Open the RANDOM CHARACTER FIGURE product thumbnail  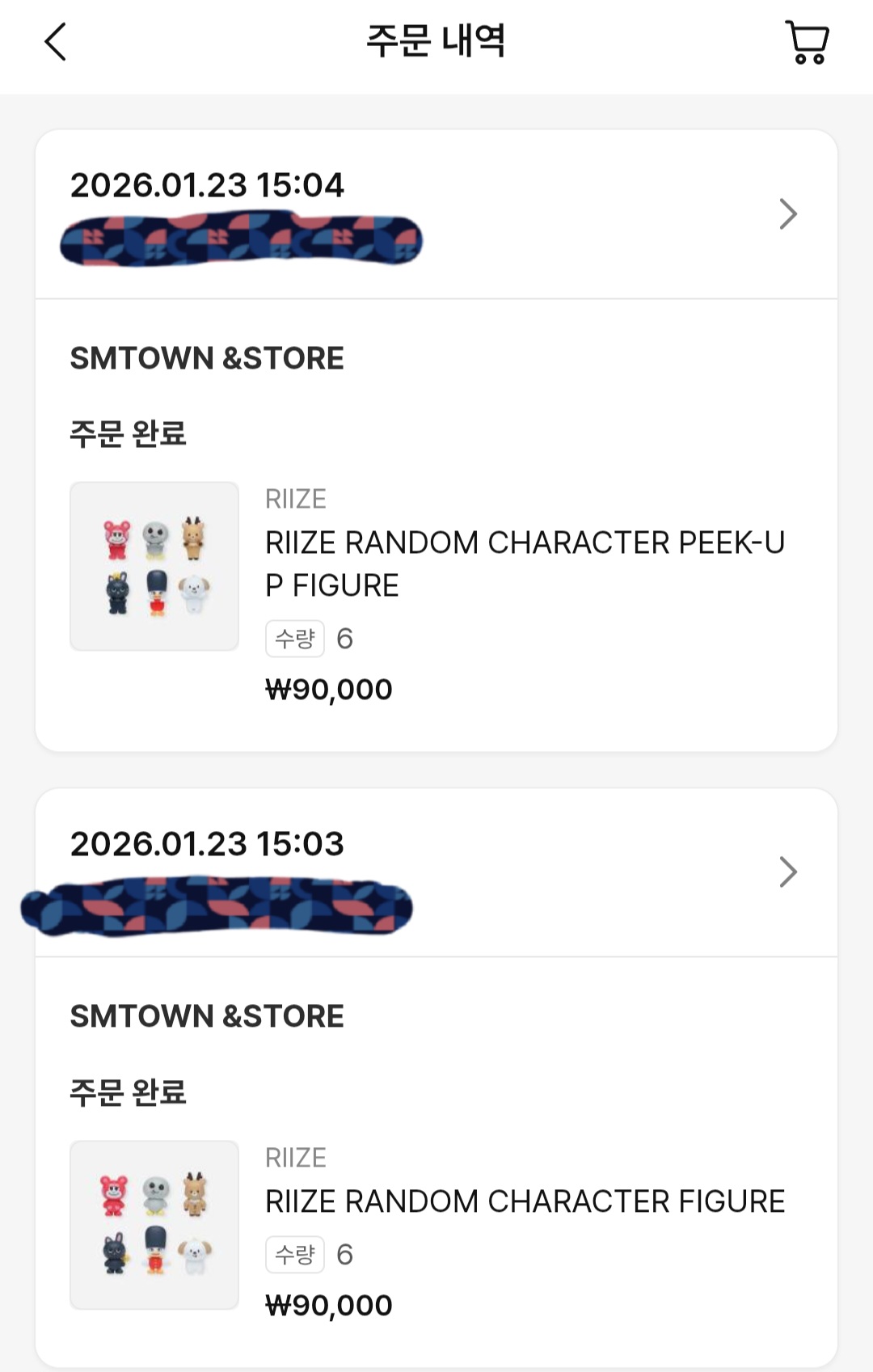(154, 1224)
